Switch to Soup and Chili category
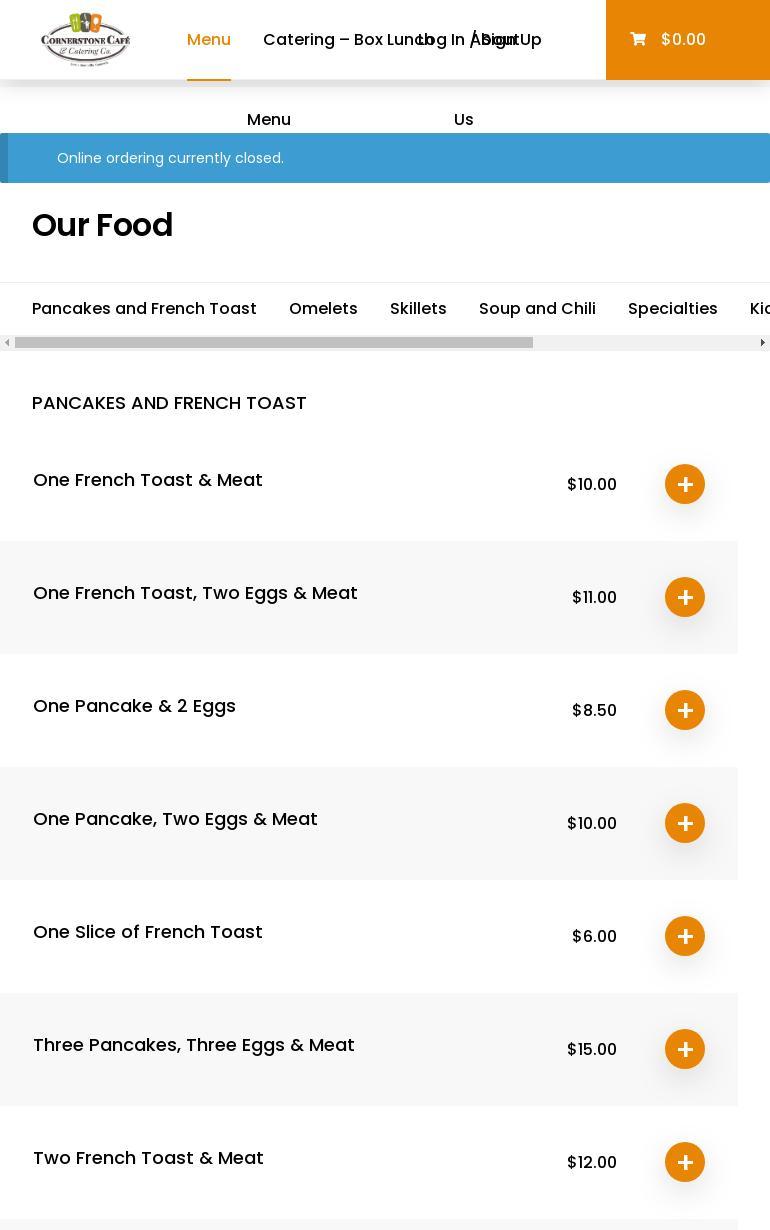This screenshot has height=1230, width=770. (x=537, y=309)
